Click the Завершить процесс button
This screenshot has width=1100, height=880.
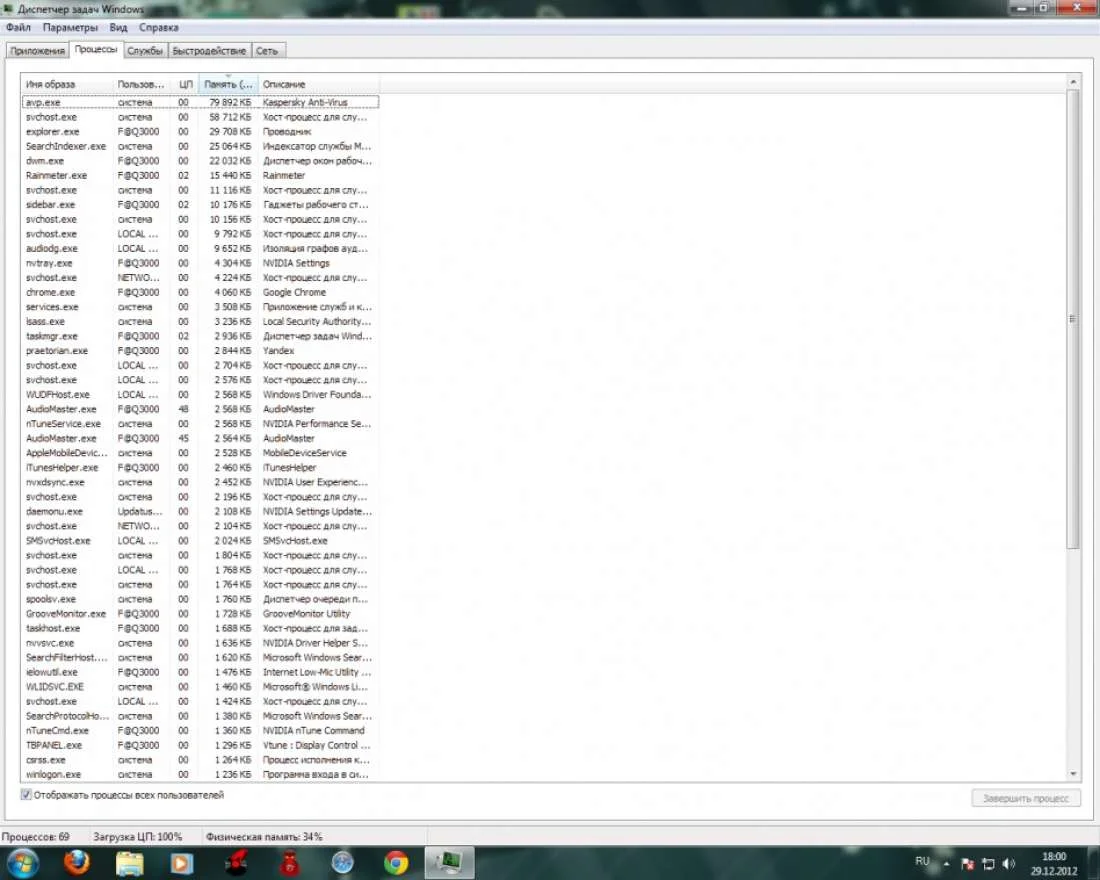pos(1026,799)
